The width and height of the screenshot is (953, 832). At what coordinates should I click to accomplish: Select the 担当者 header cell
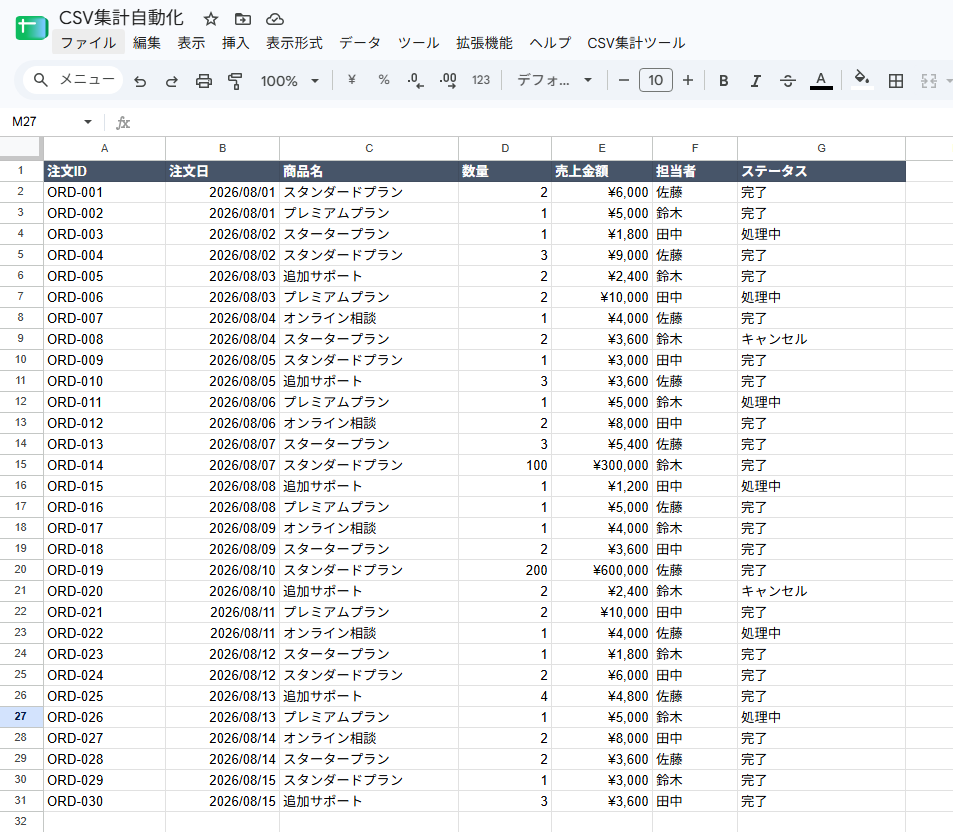[x=695, y=171]
